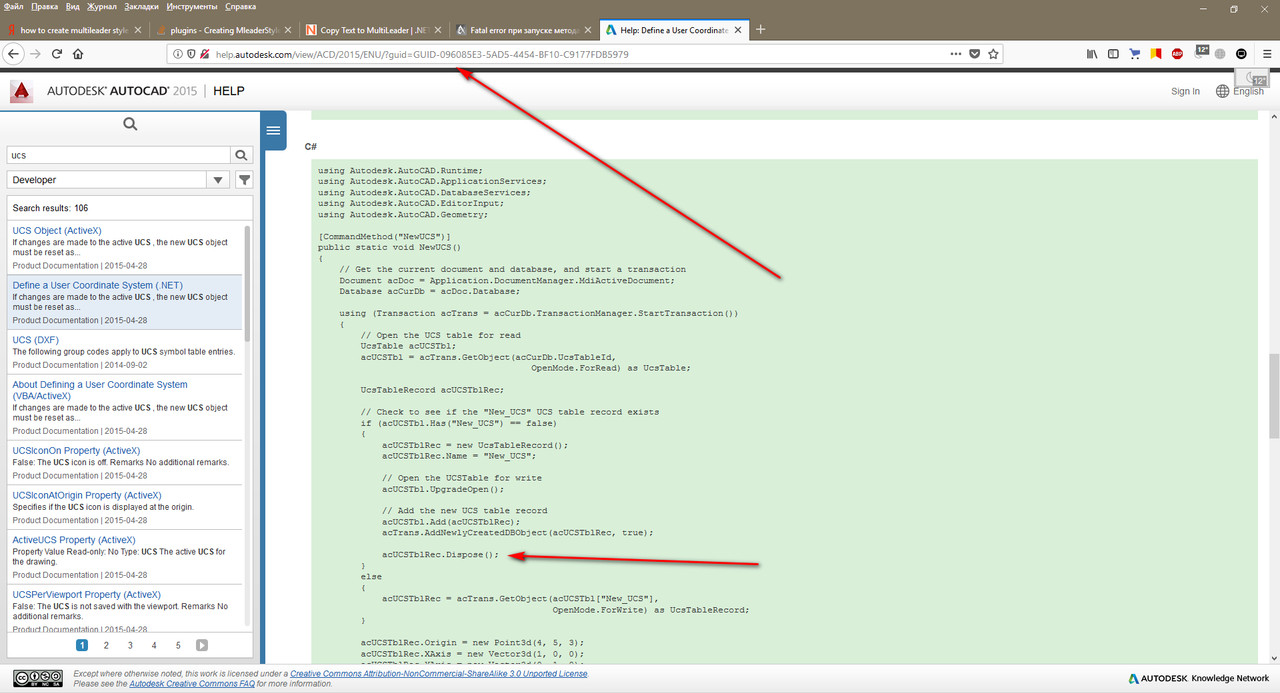Open the Закладки menu
The width and height of the screenshot is (1280, 693).
pos(142,7)
